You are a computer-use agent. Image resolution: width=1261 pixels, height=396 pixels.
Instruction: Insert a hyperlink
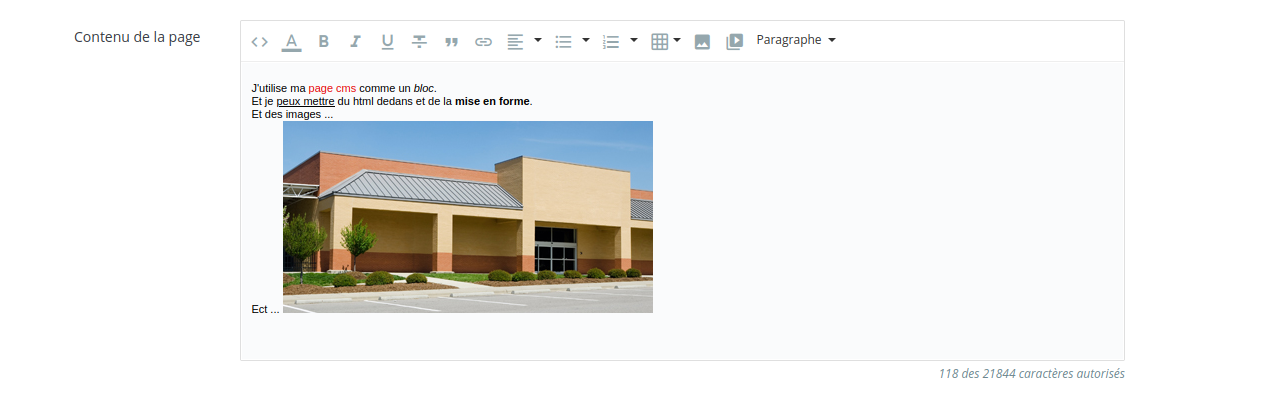tap(483, 41)
